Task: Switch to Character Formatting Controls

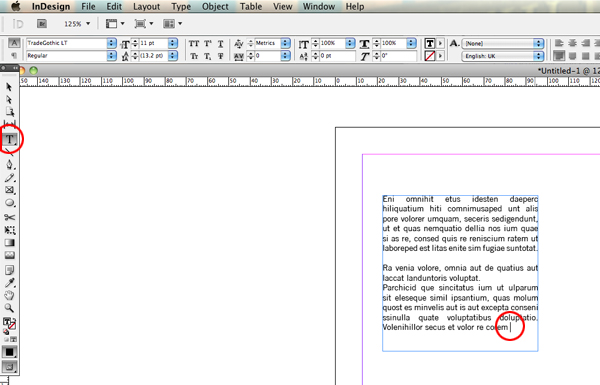Action: [x=14, y=43]
